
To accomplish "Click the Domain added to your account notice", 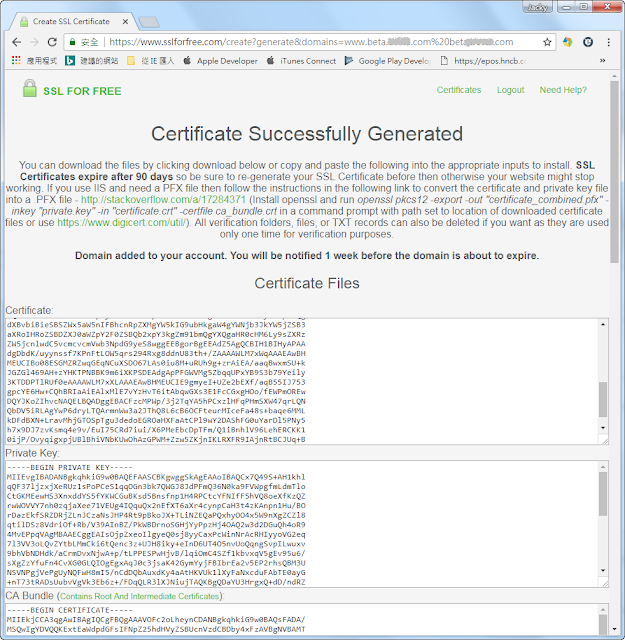I will click(x=307, y=256).
